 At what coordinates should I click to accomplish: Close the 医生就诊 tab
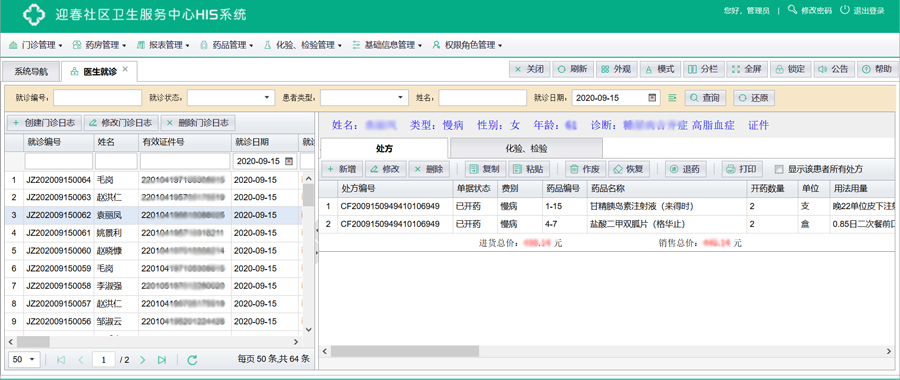pos(125,69)
